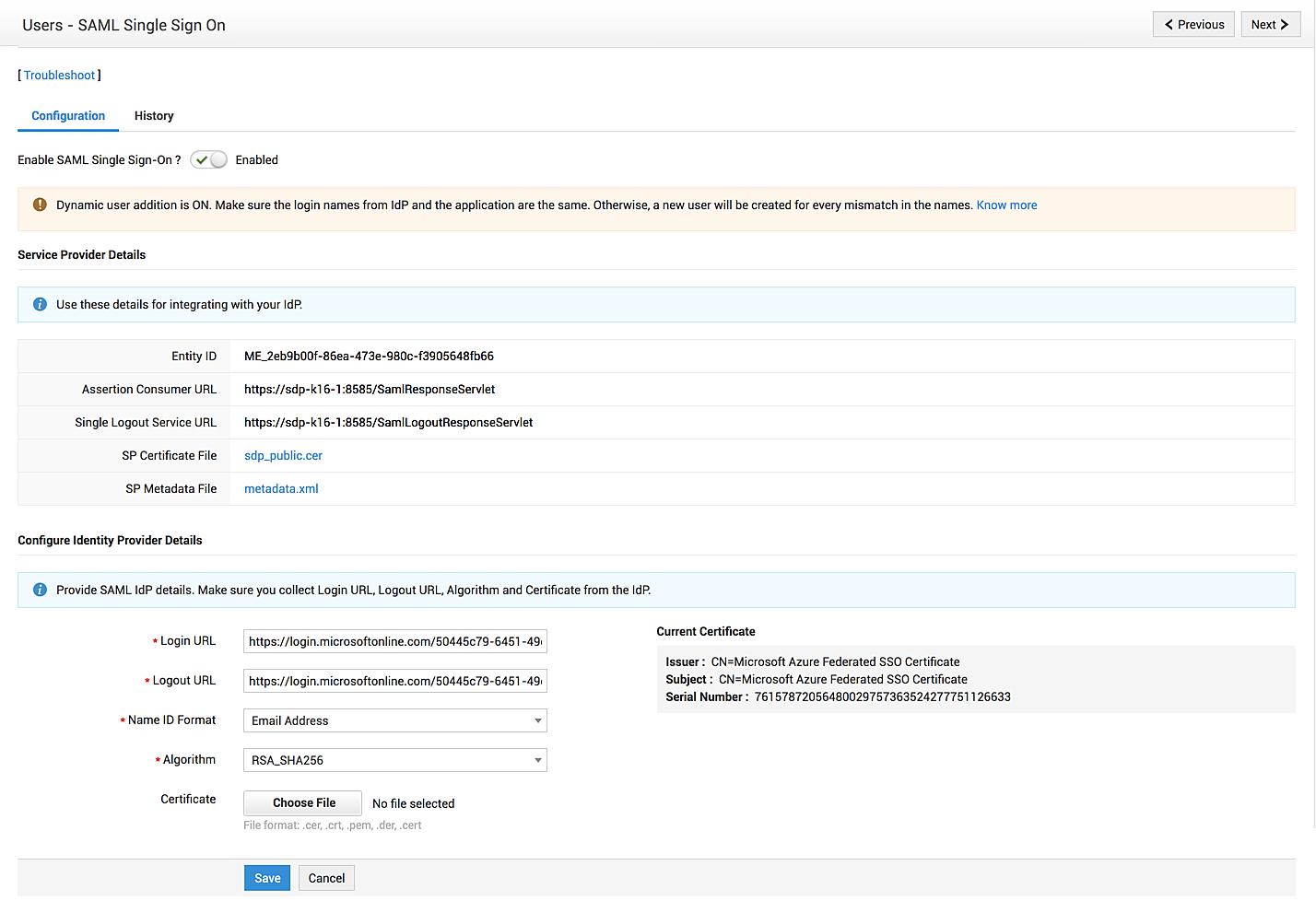
Task: Cancel the configuration changes
Action: pos(326,878)
